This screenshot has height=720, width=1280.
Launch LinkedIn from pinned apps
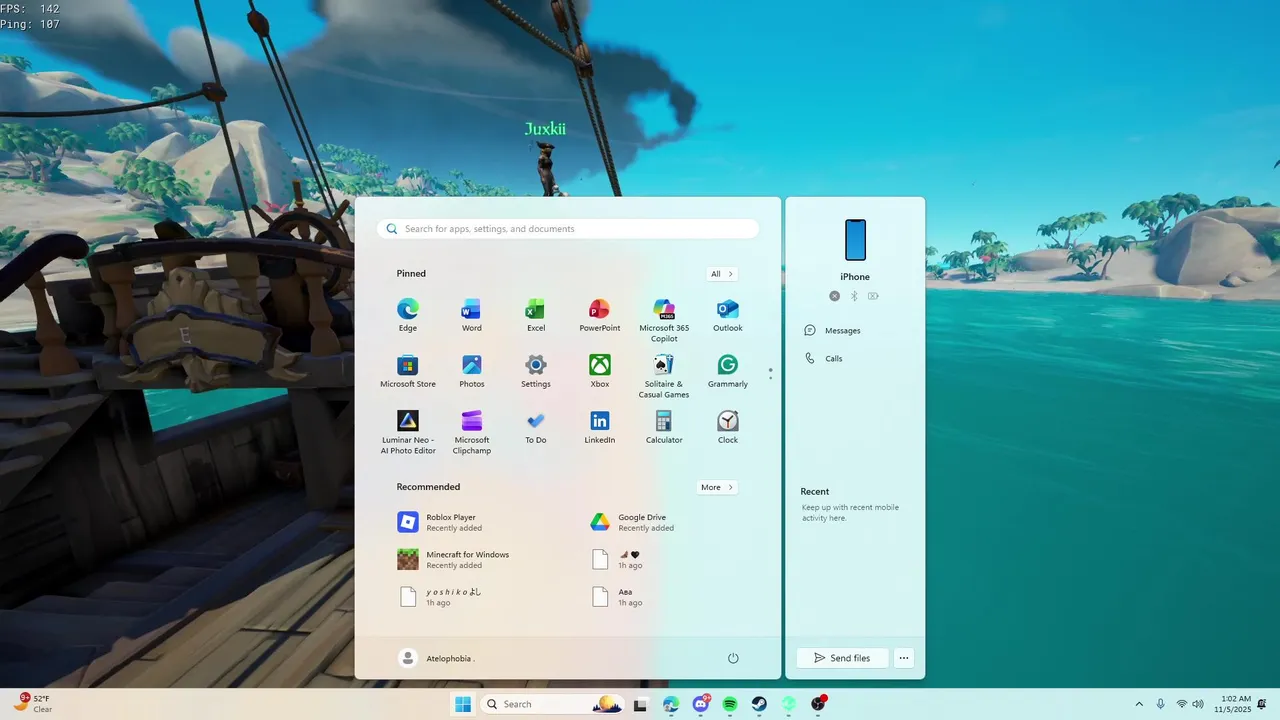pyautogui.click(x=600, y=427)
